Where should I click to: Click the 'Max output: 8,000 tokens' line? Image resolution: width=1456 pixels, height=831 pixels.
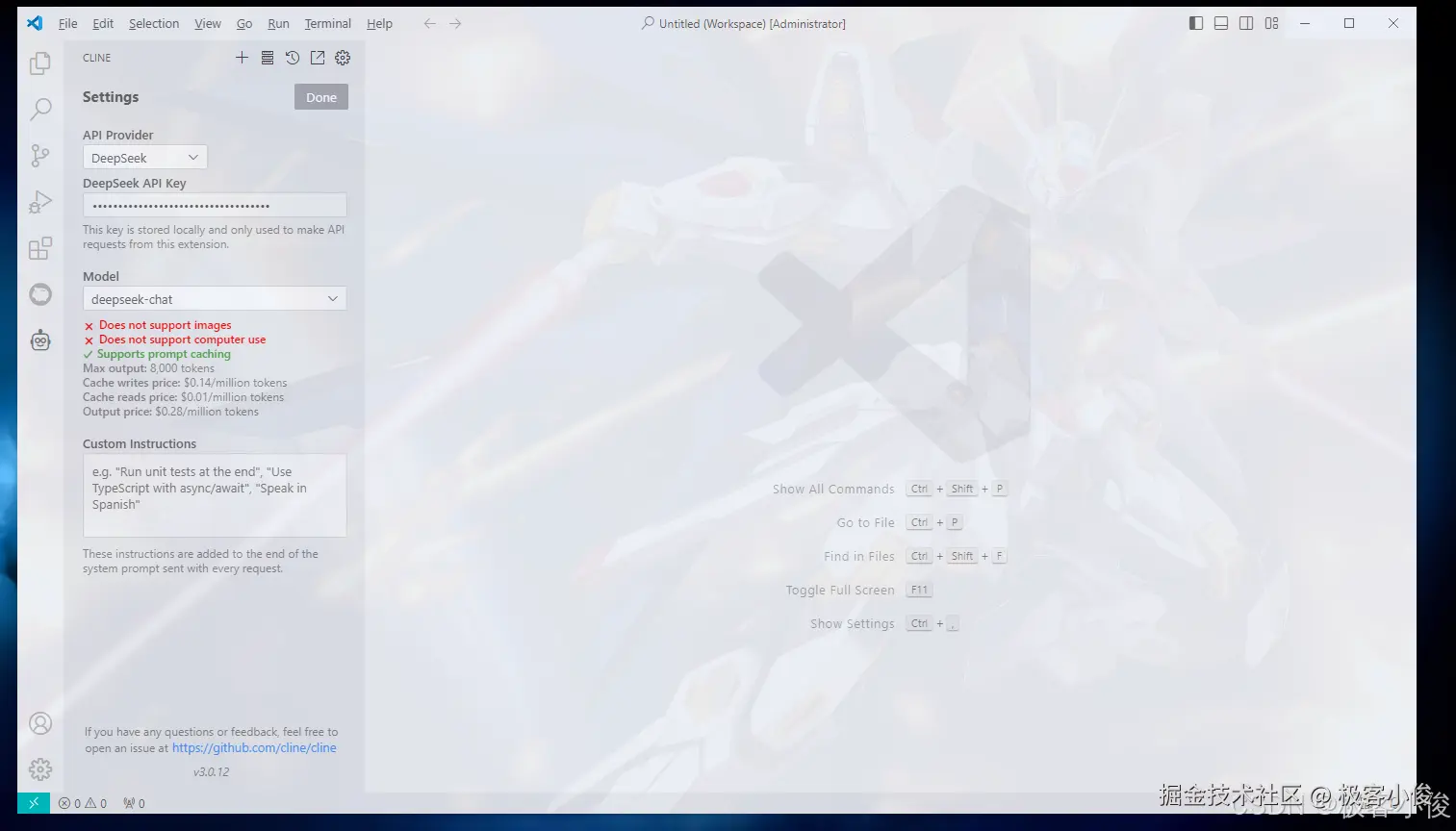point(148,368)
